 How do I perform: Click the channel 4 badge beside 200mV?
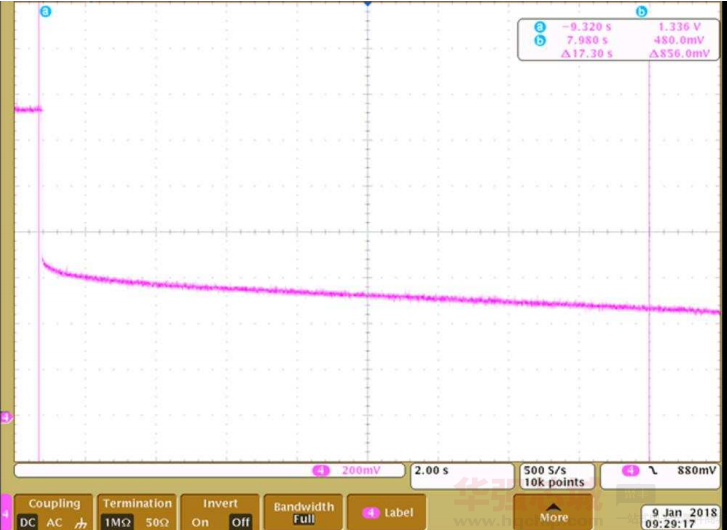(x=322, y=470)
